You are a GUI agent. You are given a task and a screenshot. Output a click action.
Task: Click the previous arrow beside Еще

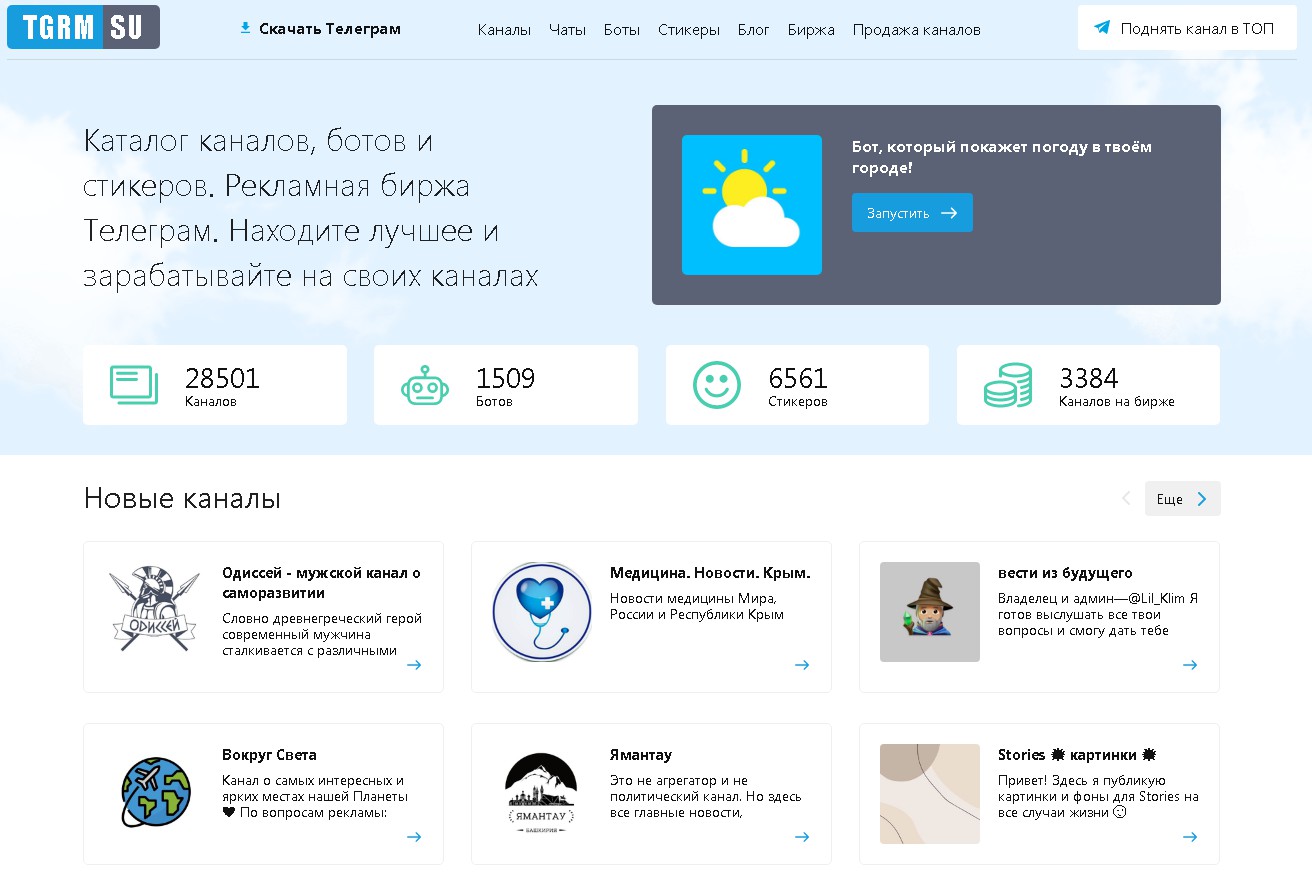1126,498
